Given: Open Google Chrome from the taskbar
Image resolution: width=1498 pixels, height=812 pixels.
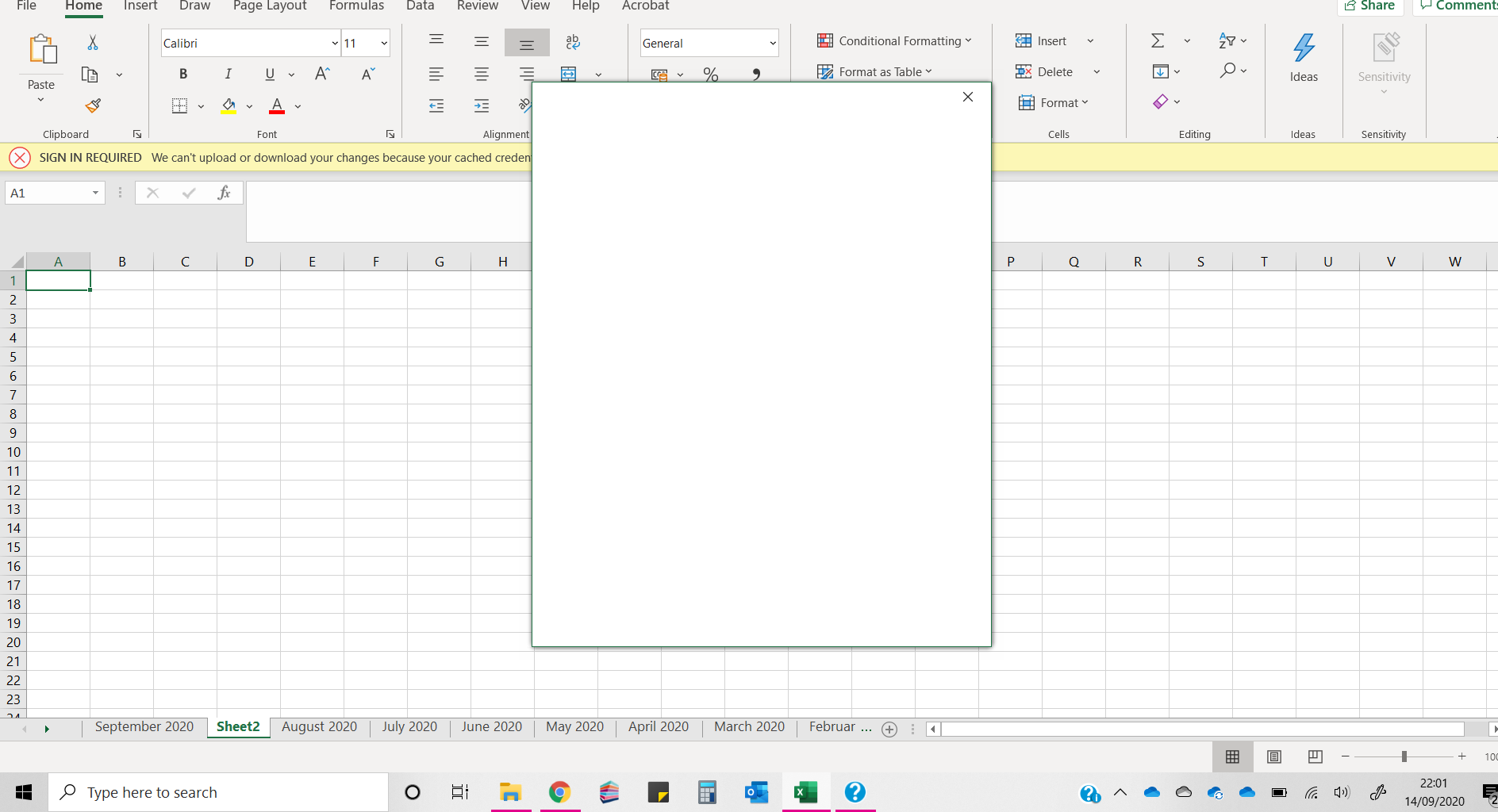Looking at the screenshot, I should [559, 792].
